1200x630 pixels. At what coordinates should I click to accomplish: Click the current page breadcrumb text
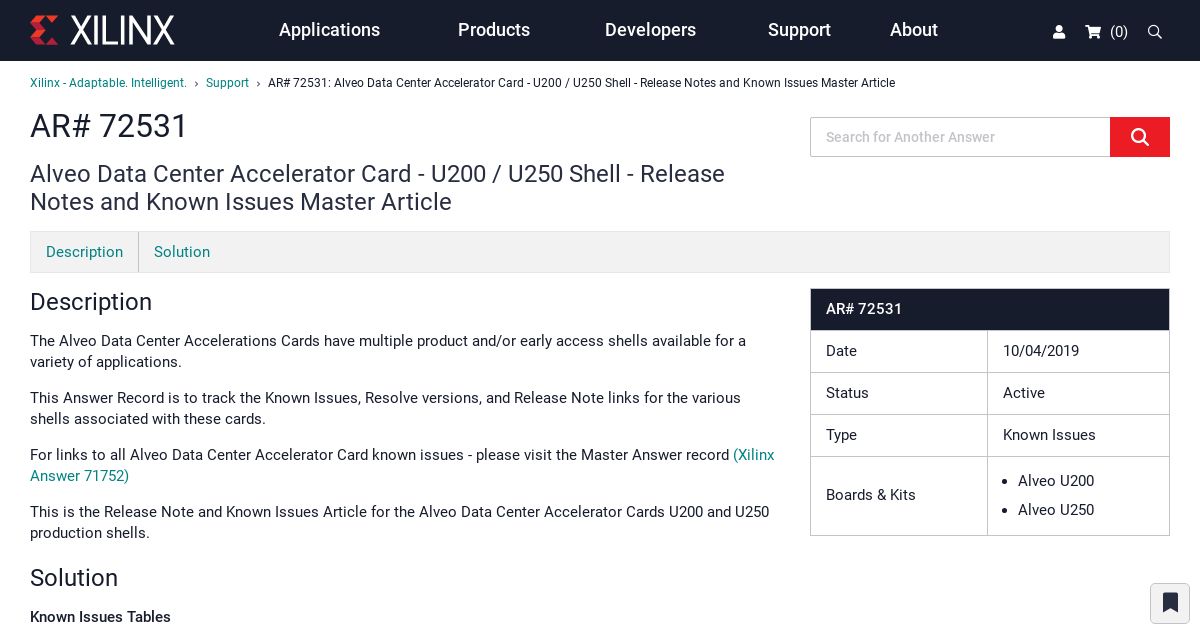coord(581,83)
